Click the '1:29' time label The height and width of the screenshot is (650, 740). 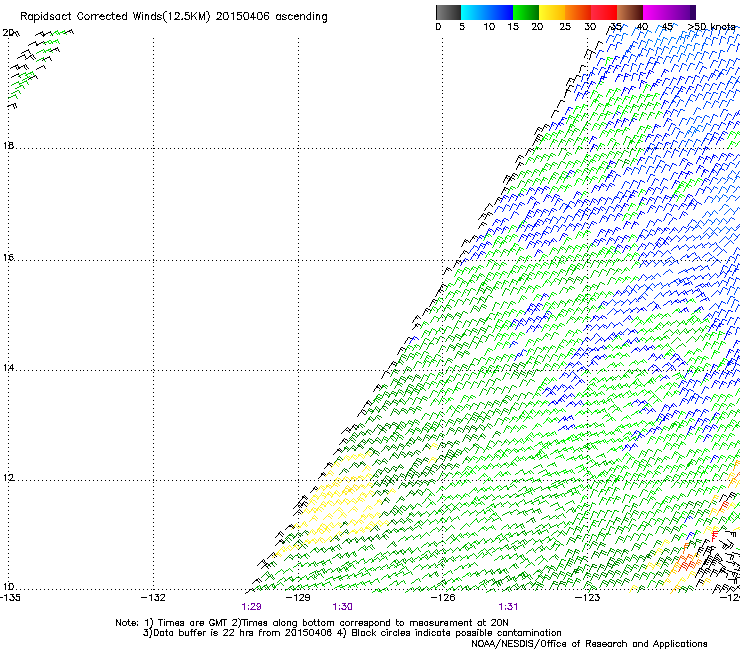tap(251, 607)
